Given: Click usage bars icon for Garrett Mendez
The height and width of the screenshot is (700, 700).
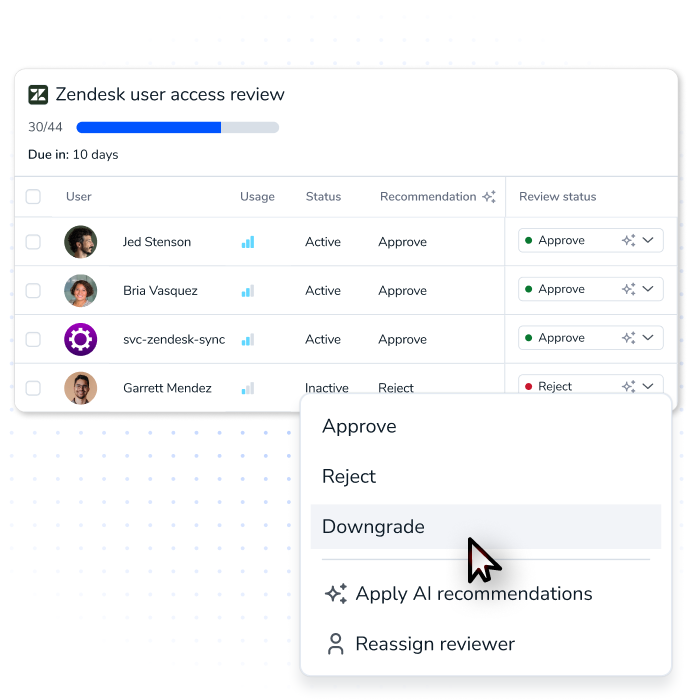Looking at the screenshot, I should [x=247, y=388].
